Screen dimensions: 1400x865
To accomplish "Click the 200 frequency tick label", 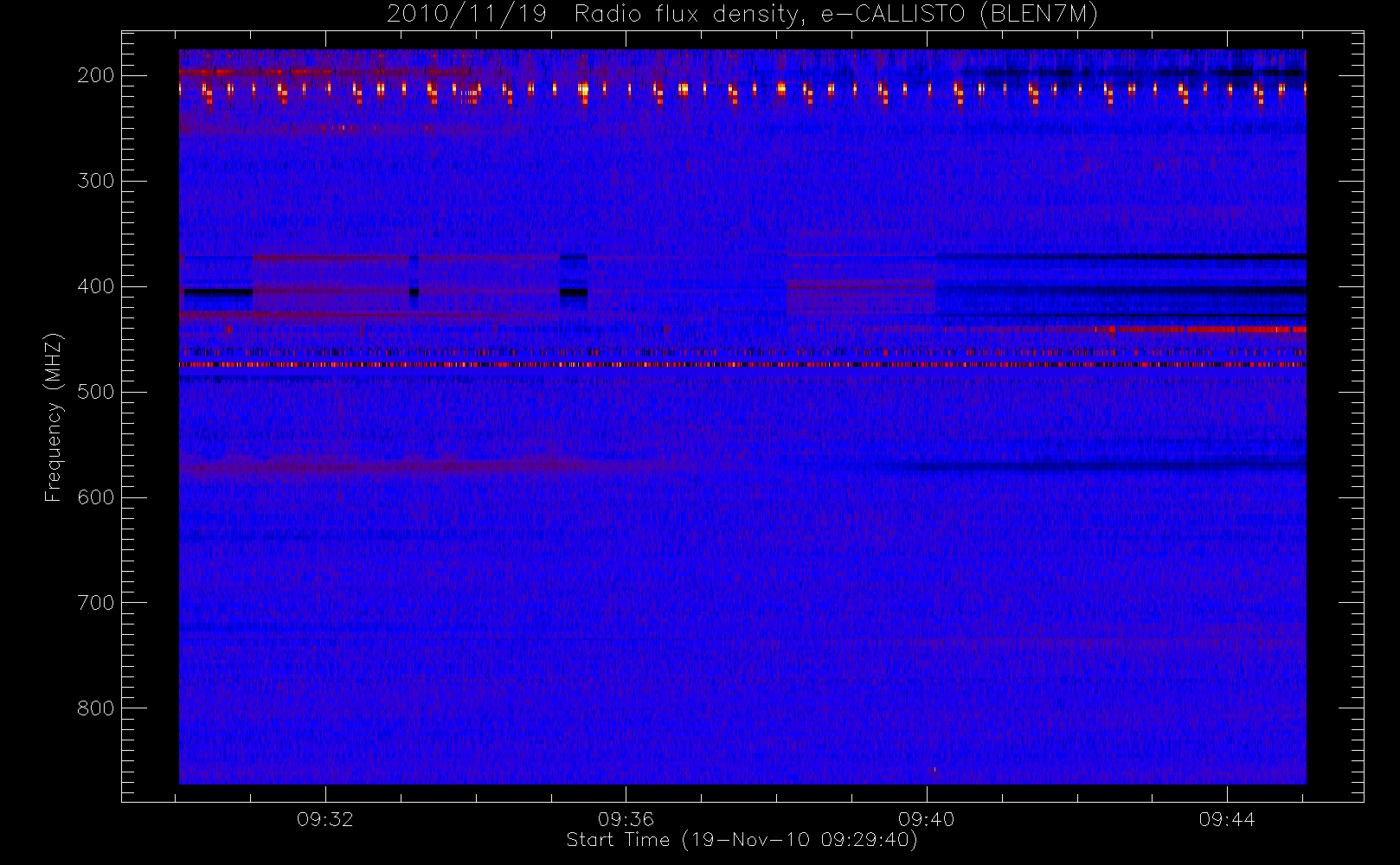I will point(95,75).
